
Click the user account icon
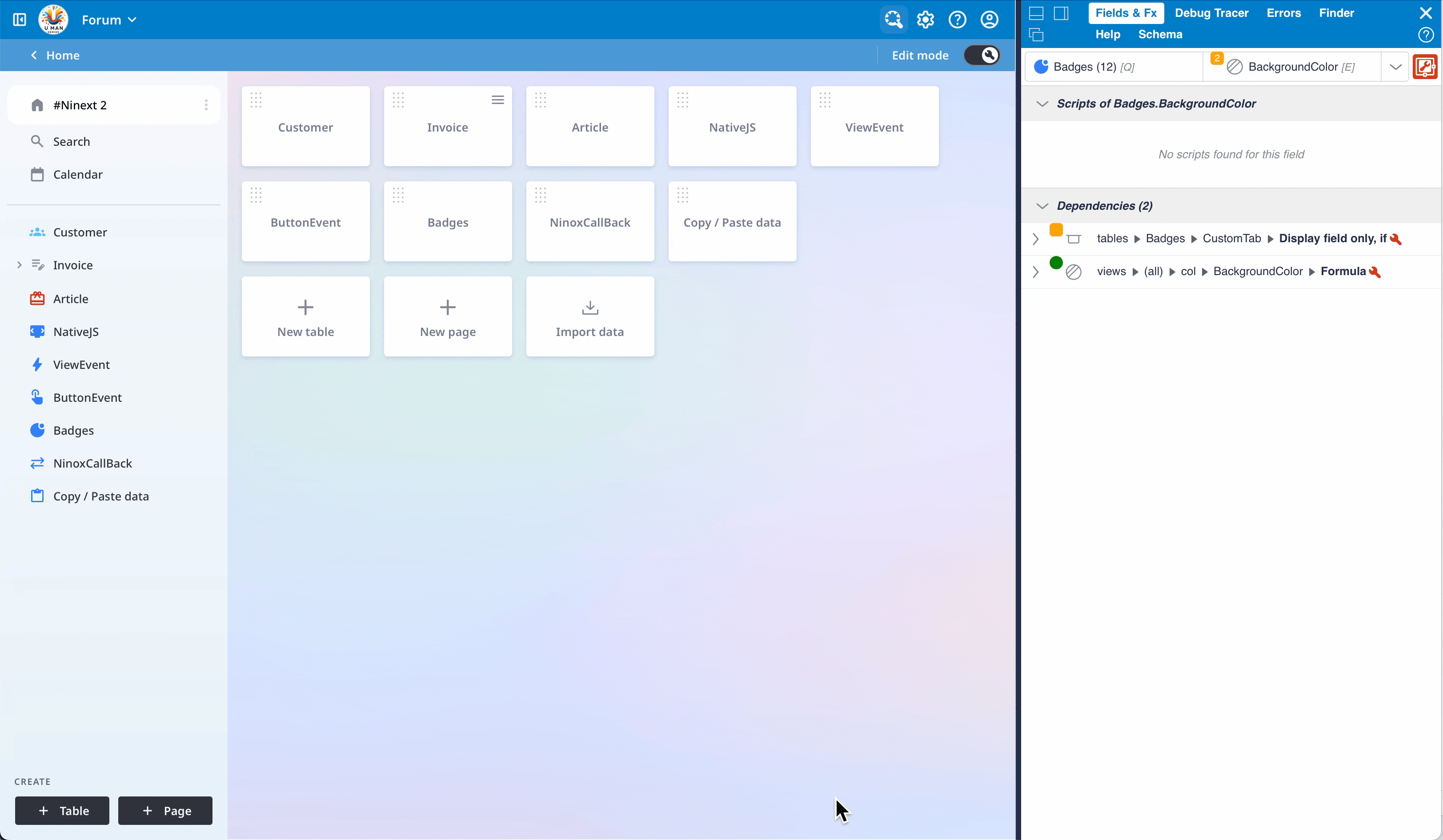[990, 20]
